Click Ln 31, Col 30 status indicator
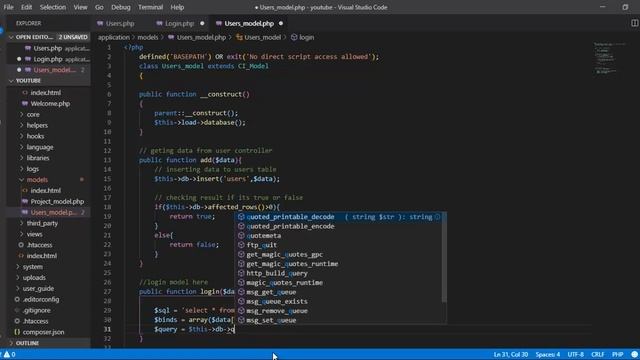 click(511, 354)
